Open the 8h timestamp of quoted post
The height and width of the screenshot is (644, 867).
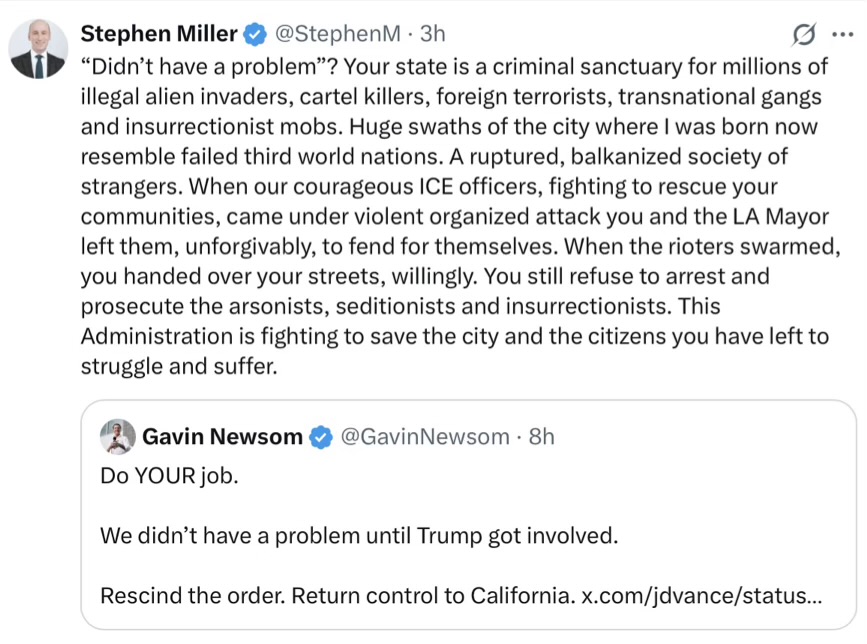point(541,437)
